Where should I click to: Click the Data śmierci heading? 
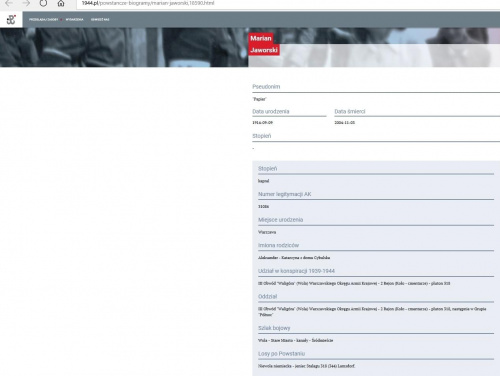click(x=350, y=112)
